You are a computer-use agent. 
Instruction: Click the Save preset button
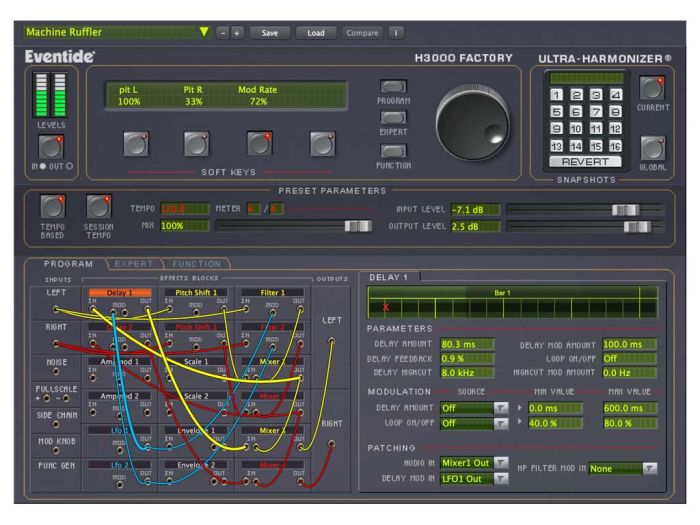point(270,33)
